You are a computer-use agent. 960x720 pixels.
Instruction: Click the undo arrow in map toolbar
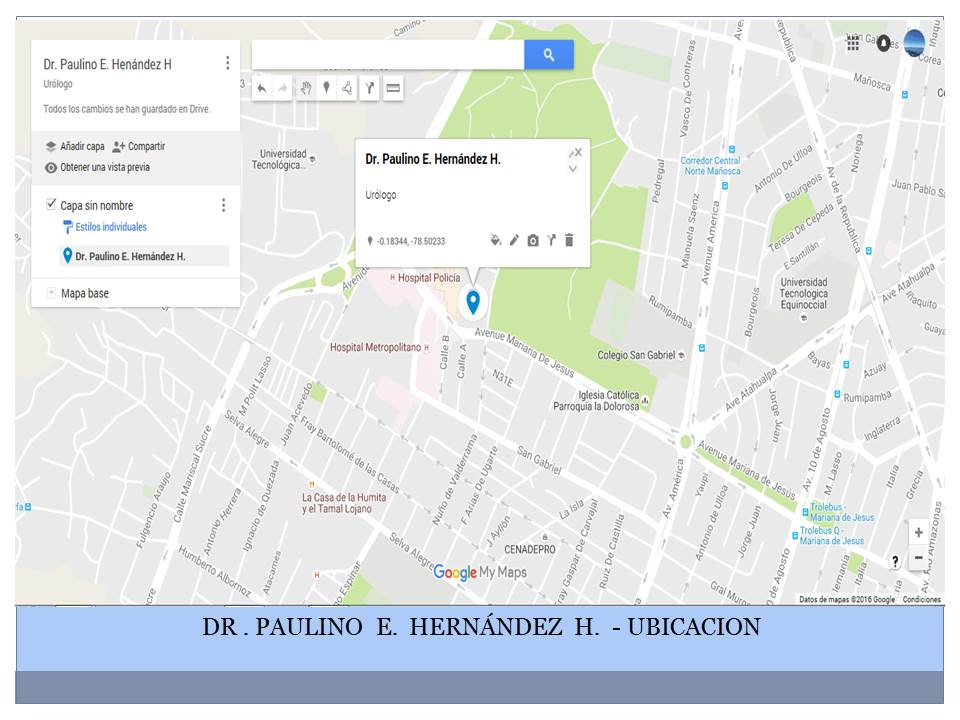pos(262,89)
